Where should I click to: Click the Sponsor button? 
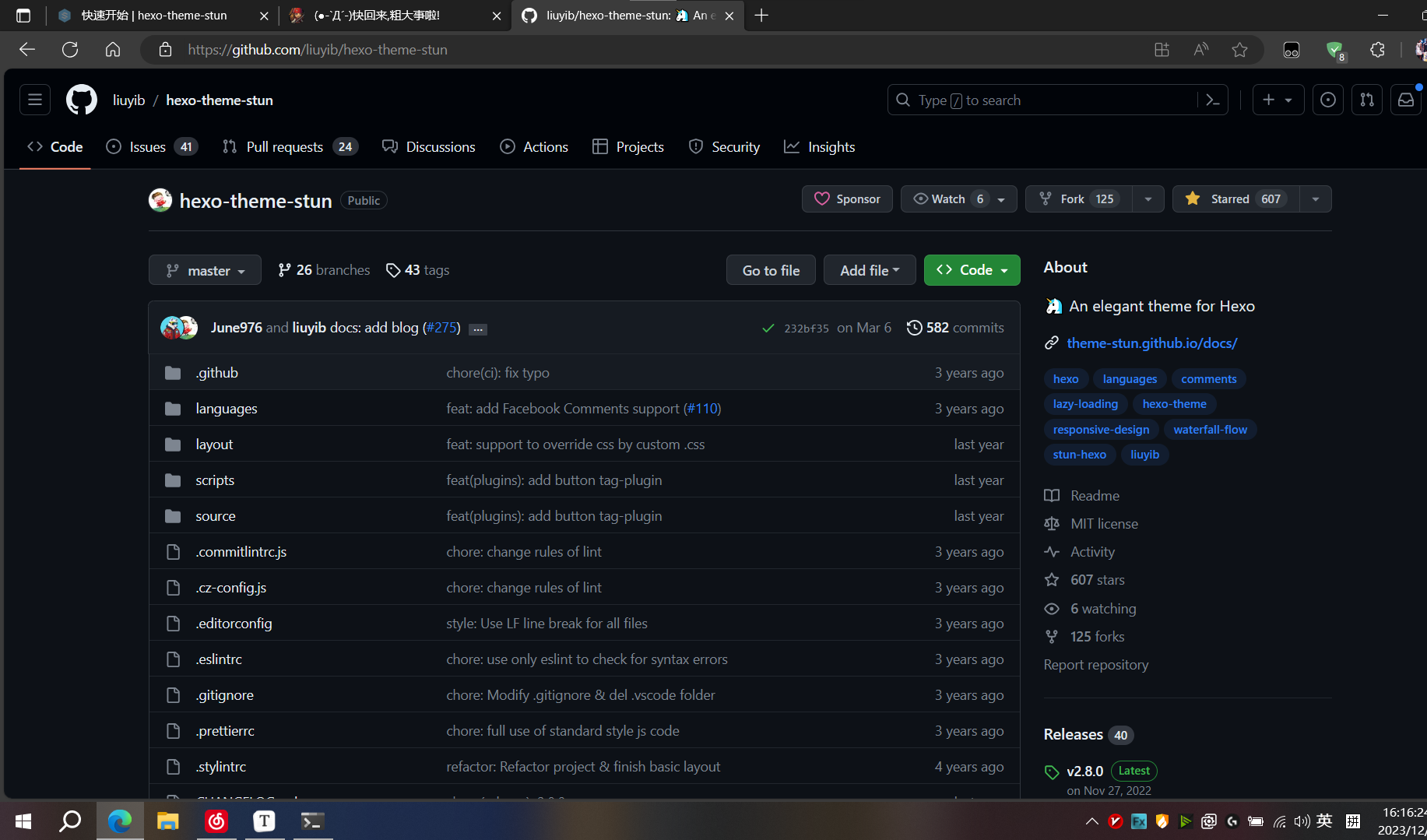point(847,199)
